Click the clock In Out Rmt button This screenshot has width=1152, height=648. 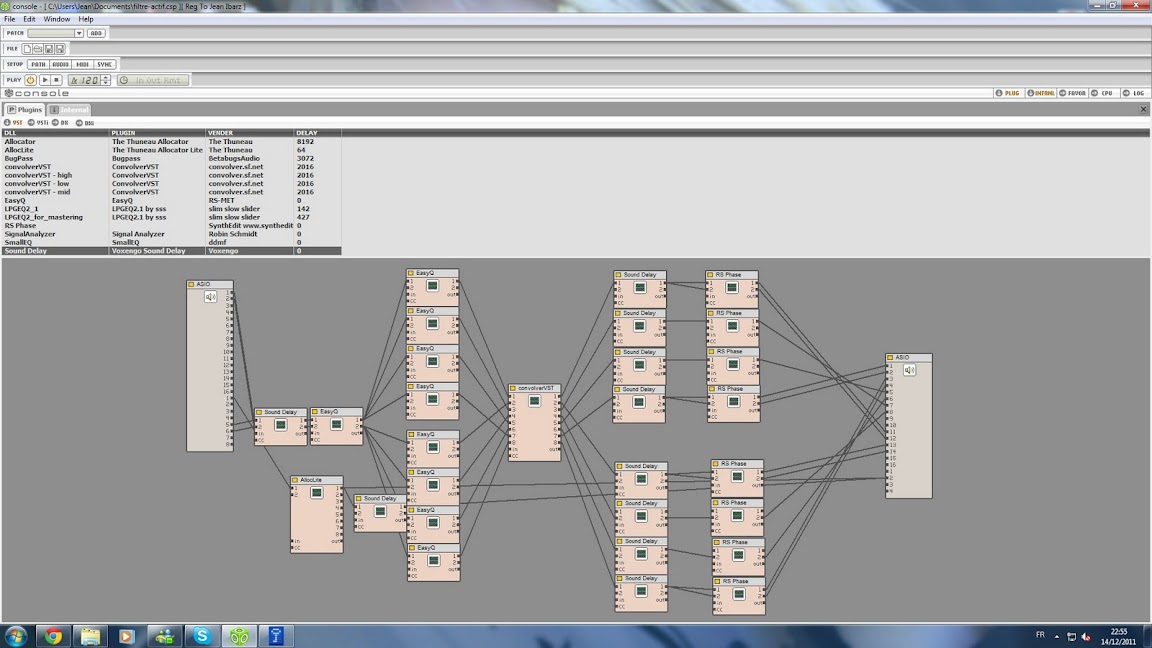(153, 80)
